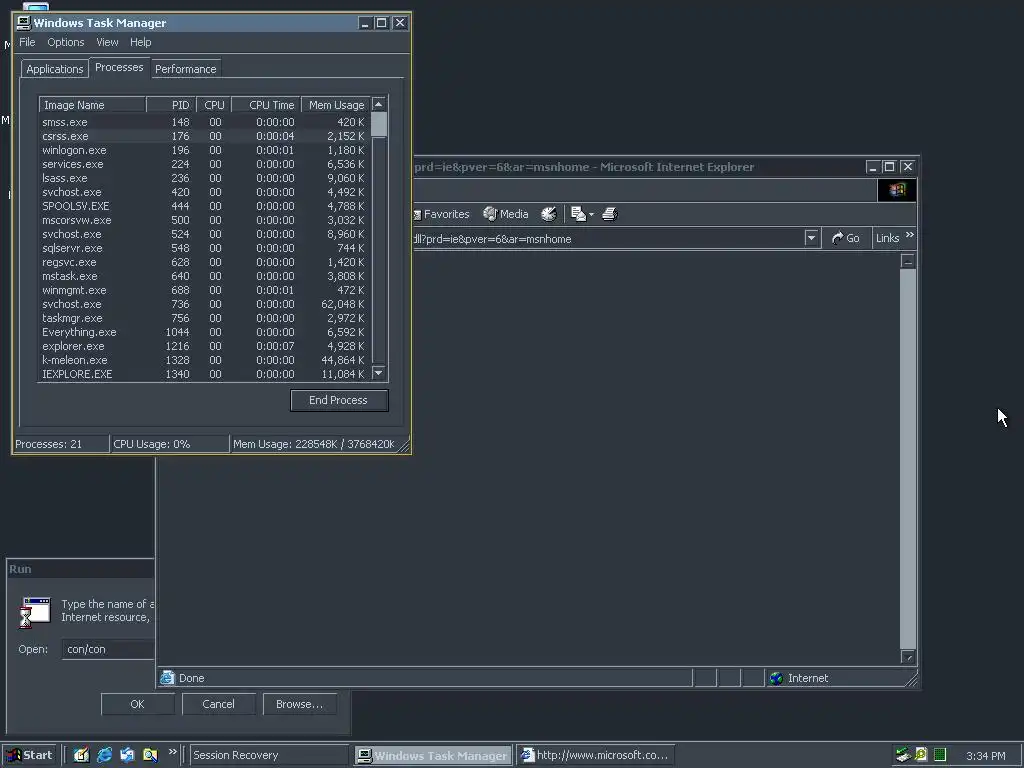Viewport: 1024px width, 768px height.
Task: Click the Go button in Internet Explorer
Action: pyautogui.click(x=845, y=238)
